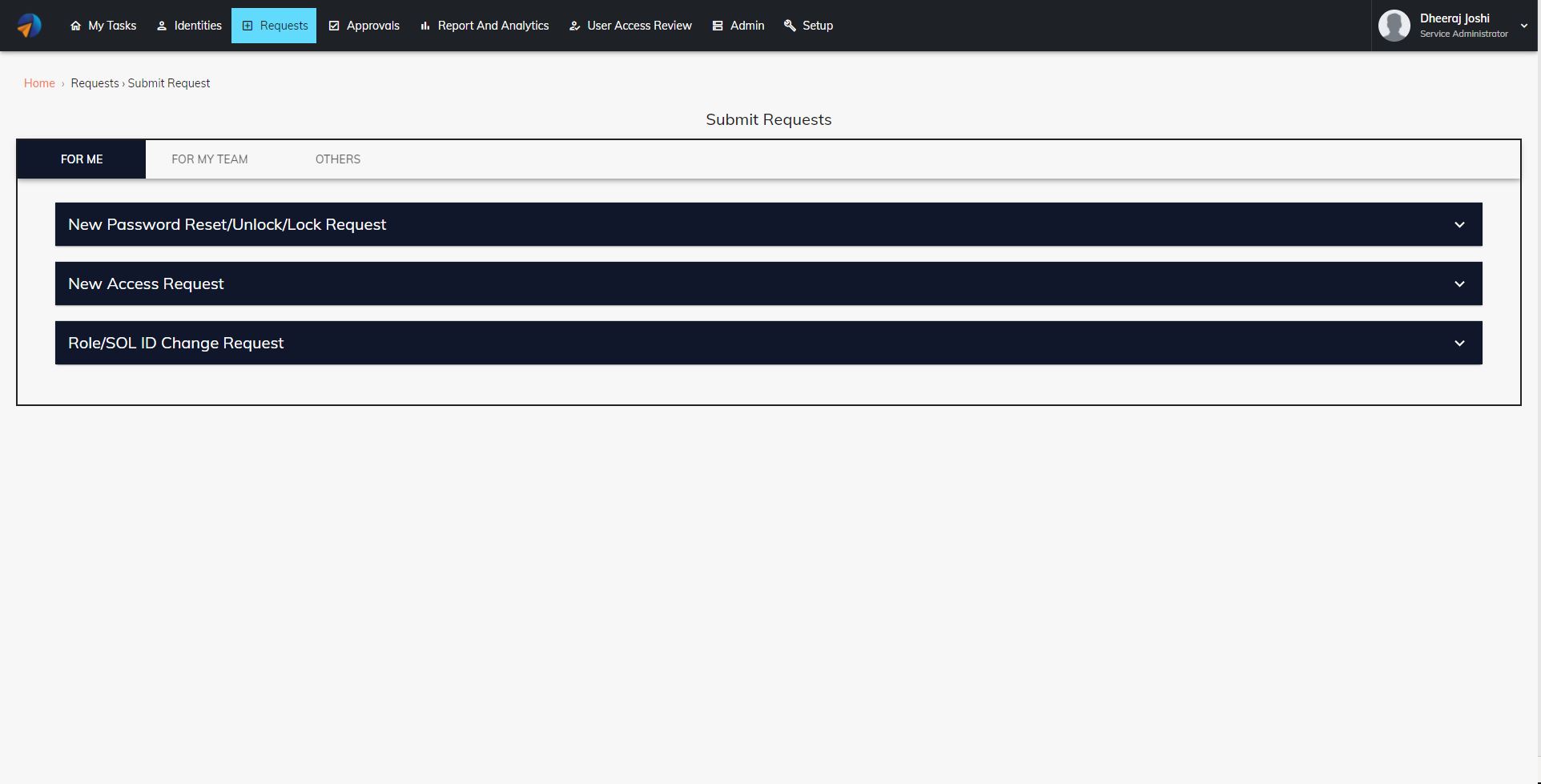The image size is (1541, 784).
Task: Open Dheeraj Joshi's profile avatar
Action: pyautogui.click(x=1394, y=25)
